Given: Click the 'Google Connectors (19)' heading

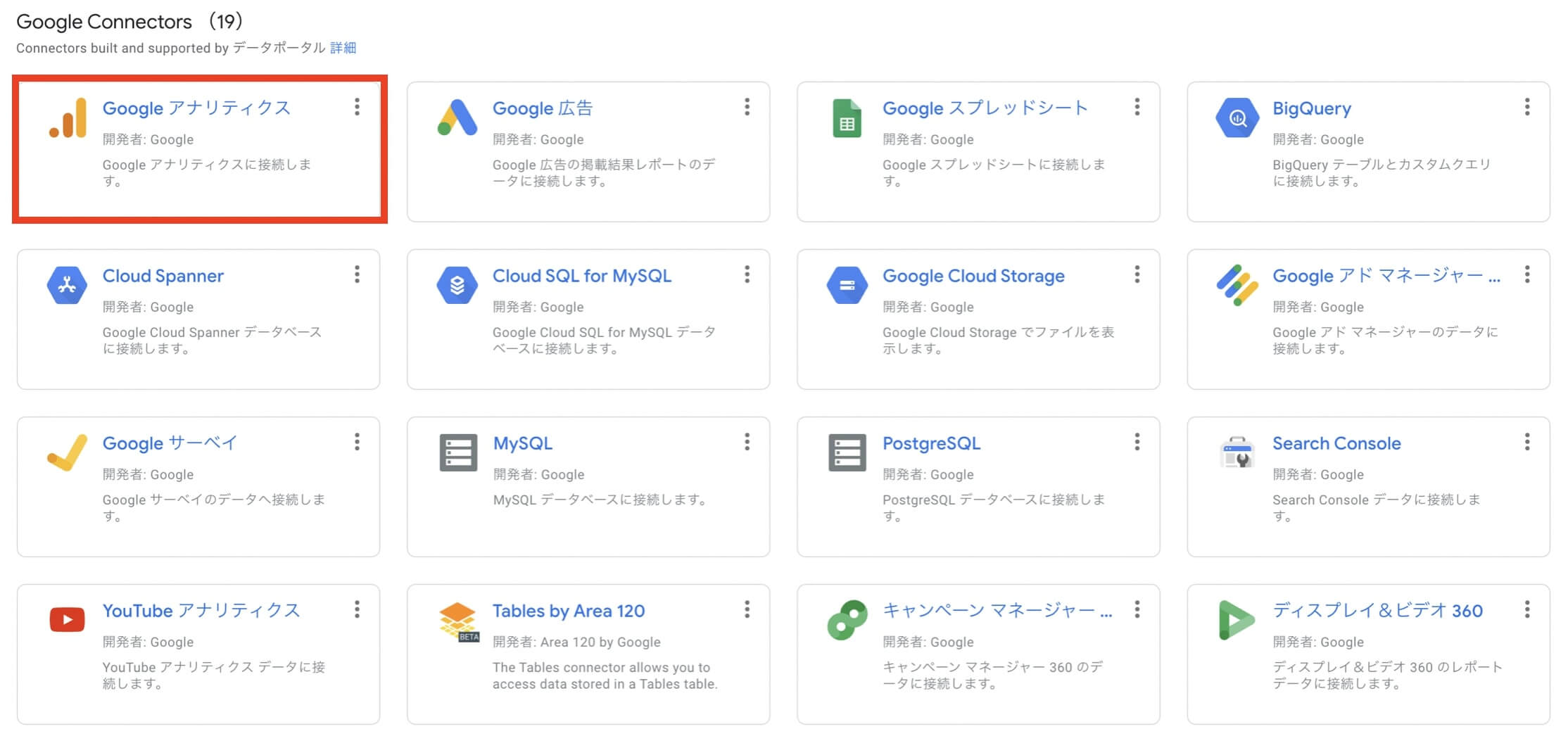Looking at the screenshot, I should coord(129,22).
